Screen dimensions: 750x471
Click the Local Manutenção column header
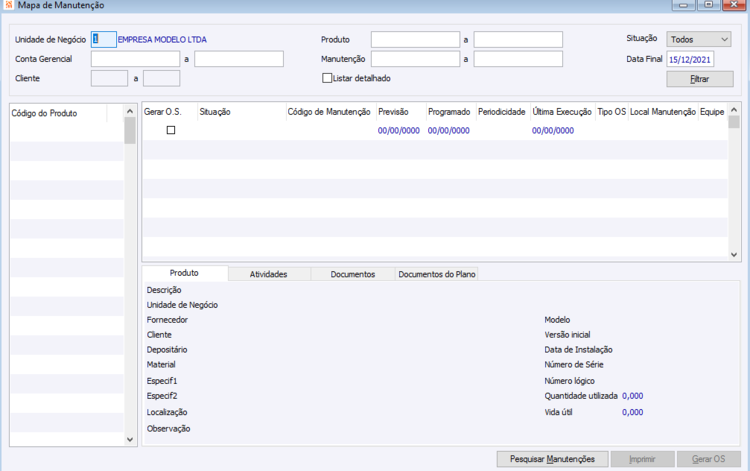(x=663, y=112)
